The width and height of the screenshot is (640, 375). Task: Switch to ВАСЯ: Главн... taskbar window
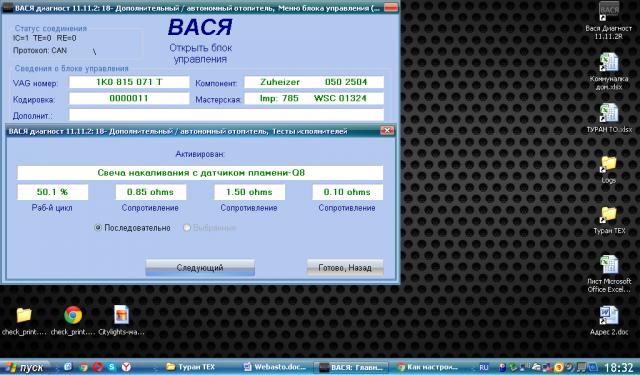coord(351,367)
